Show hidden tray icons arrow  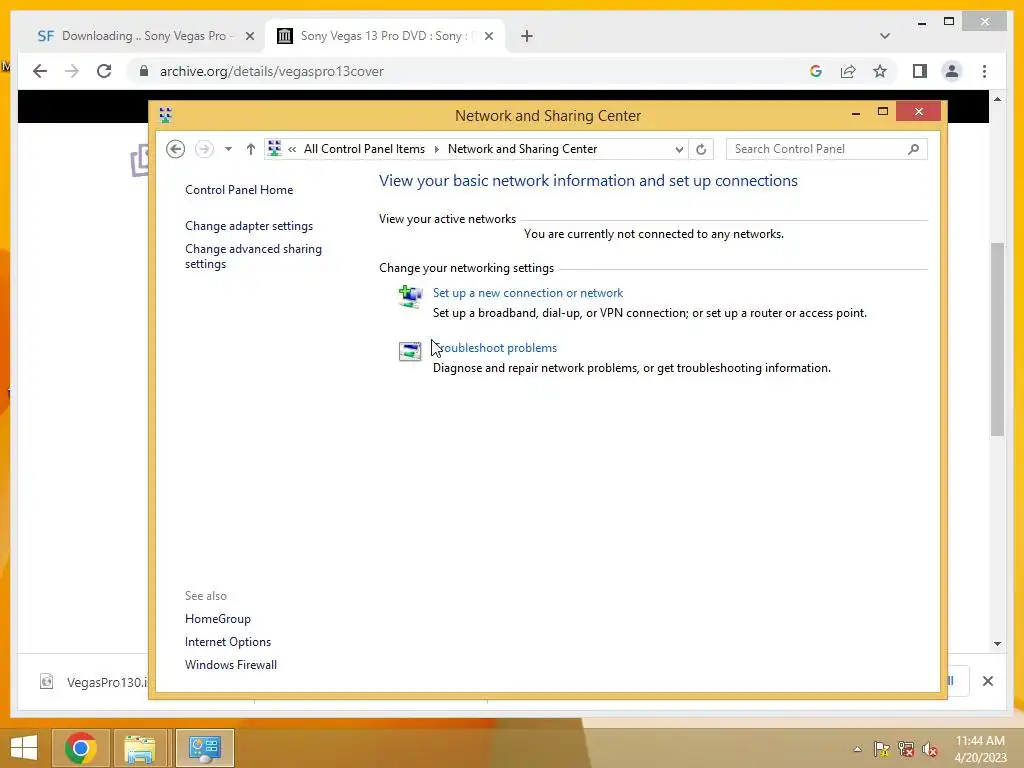(857, 749)
